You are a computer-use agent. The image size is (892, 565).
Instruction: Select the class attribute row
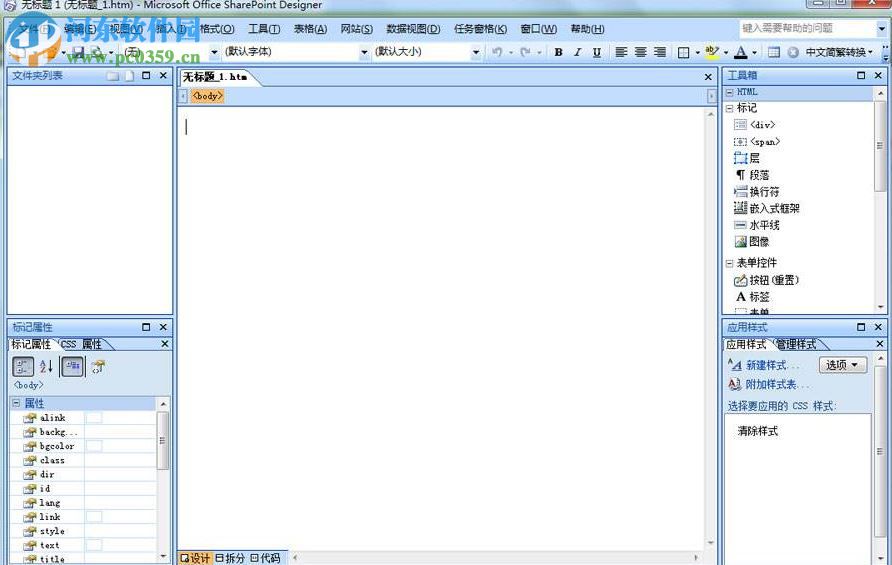click(x=83, y=460)
